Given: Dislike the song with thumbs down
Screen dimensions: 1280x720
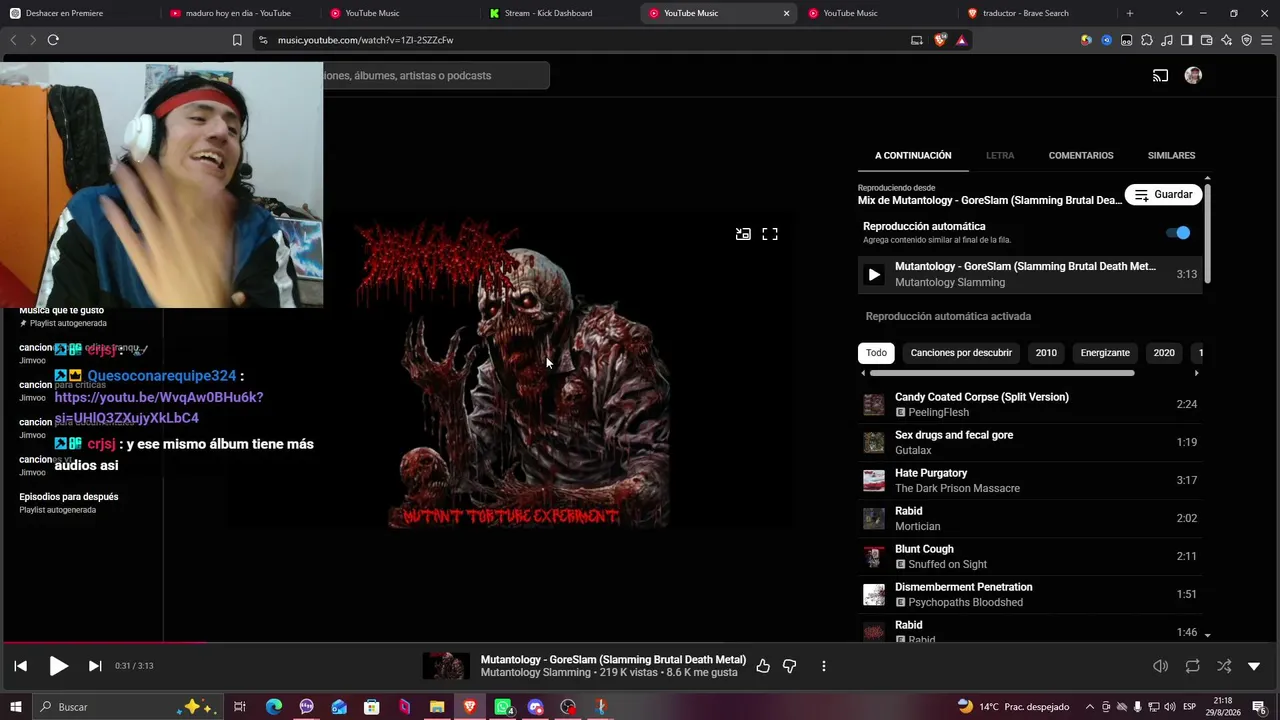Looking at the screenshot, I should 790,666.
